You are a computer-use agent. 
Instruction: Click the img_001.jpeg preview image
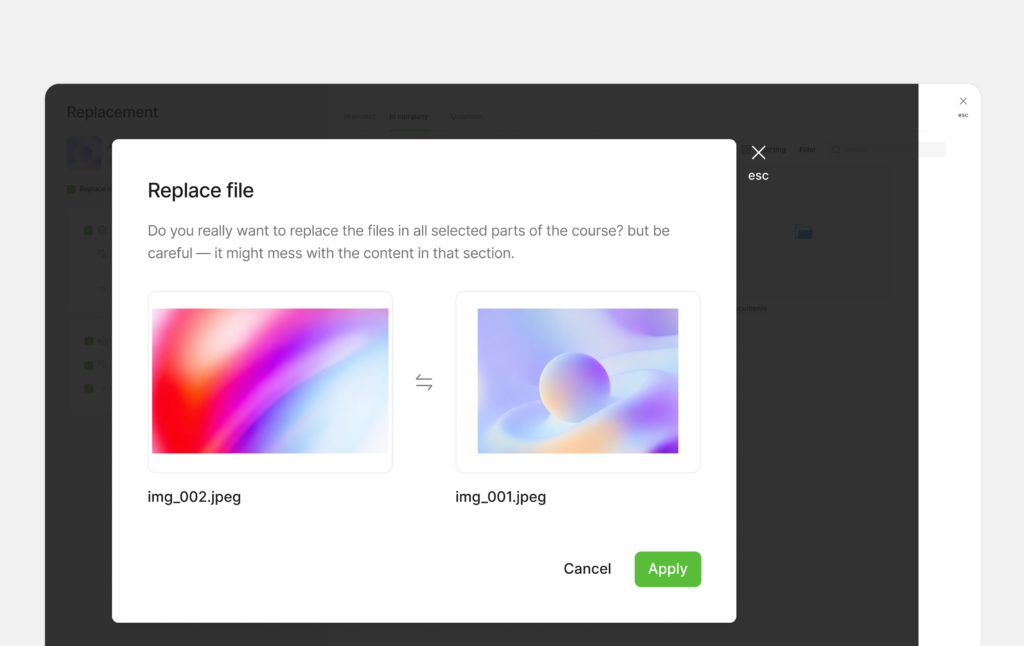click(577, 381)
